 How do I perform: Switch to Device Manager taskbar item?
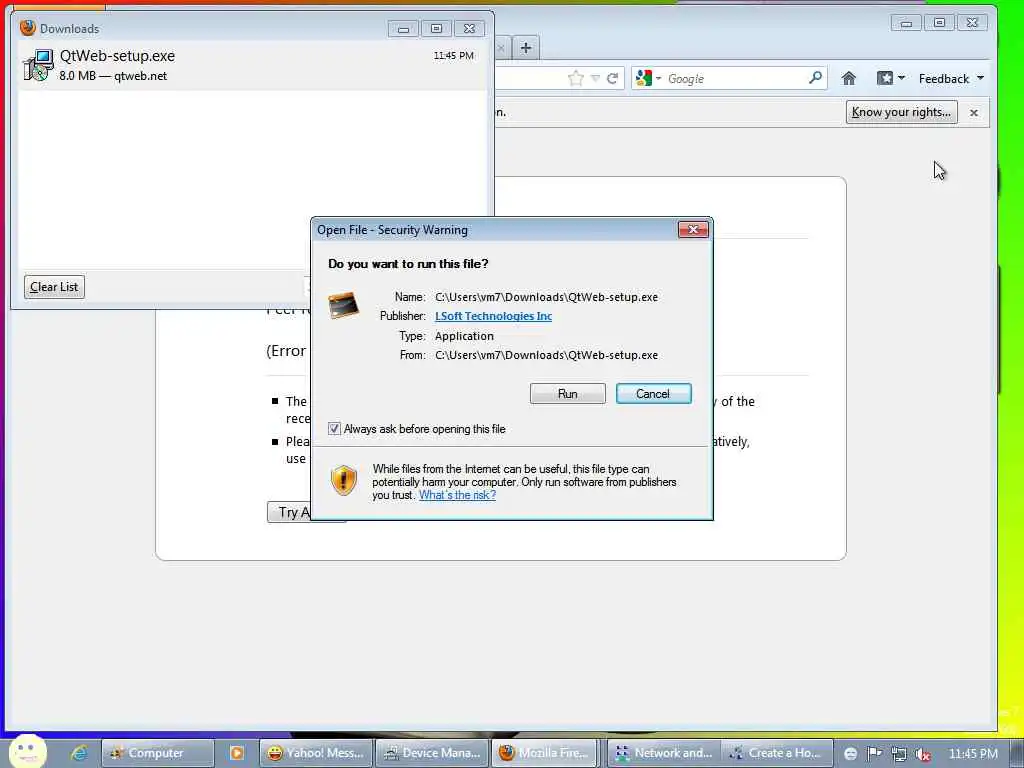point(432,753)
